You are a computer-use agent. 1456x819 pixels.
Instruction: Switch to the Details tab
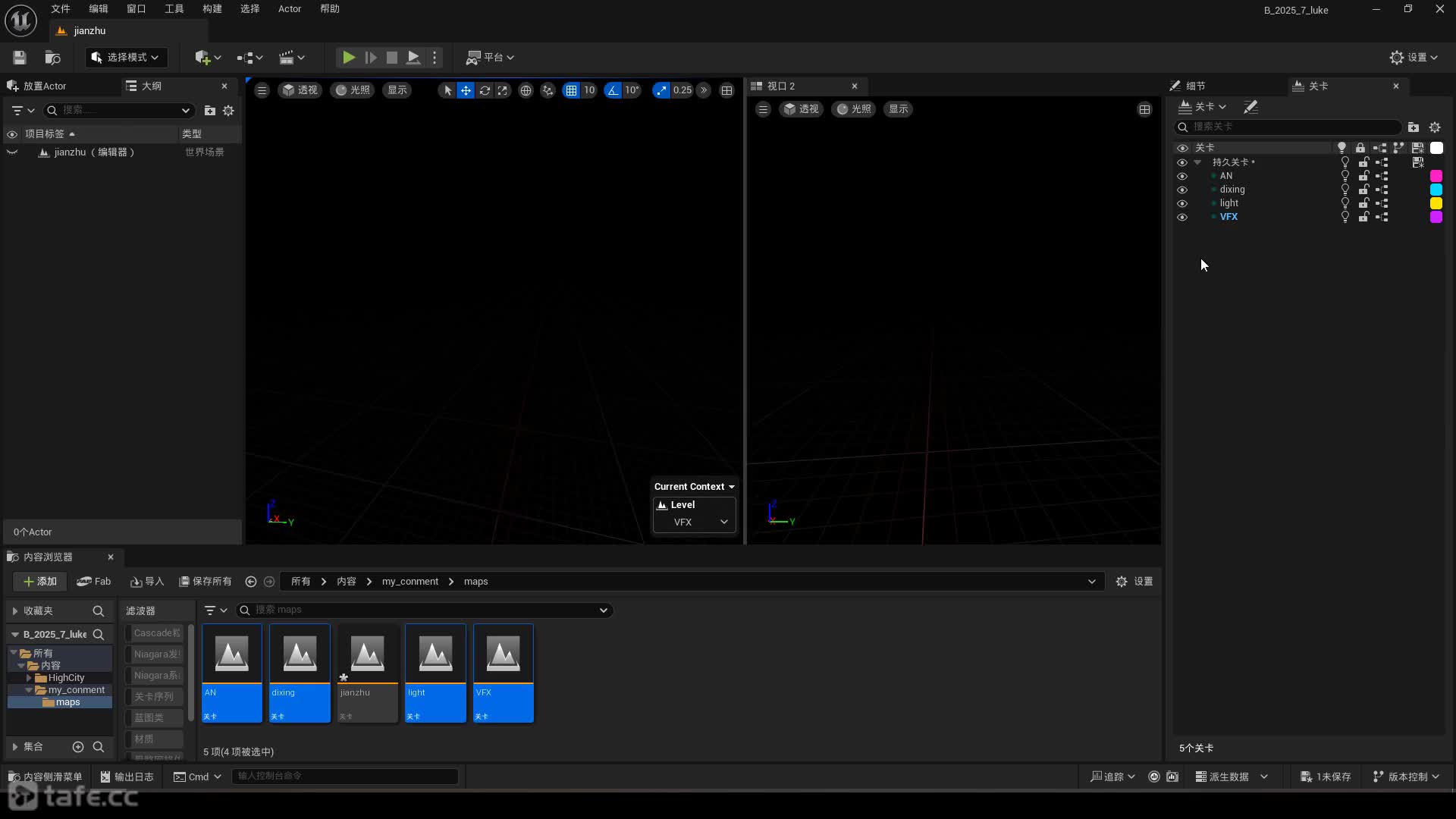[x=1196, y=86]
